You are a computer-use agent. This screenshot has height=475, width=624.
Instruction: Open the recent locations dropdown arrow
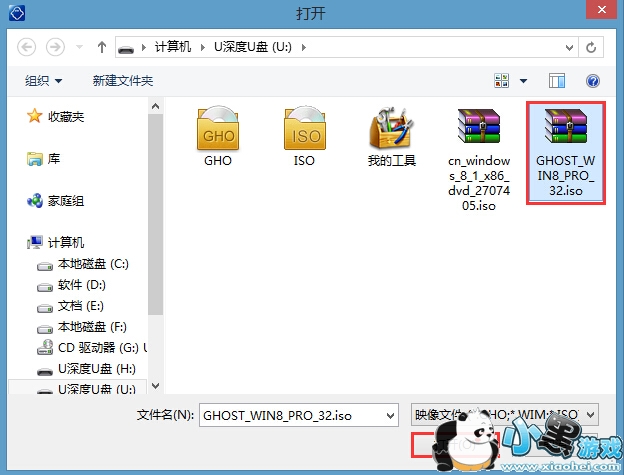point(79,47)
